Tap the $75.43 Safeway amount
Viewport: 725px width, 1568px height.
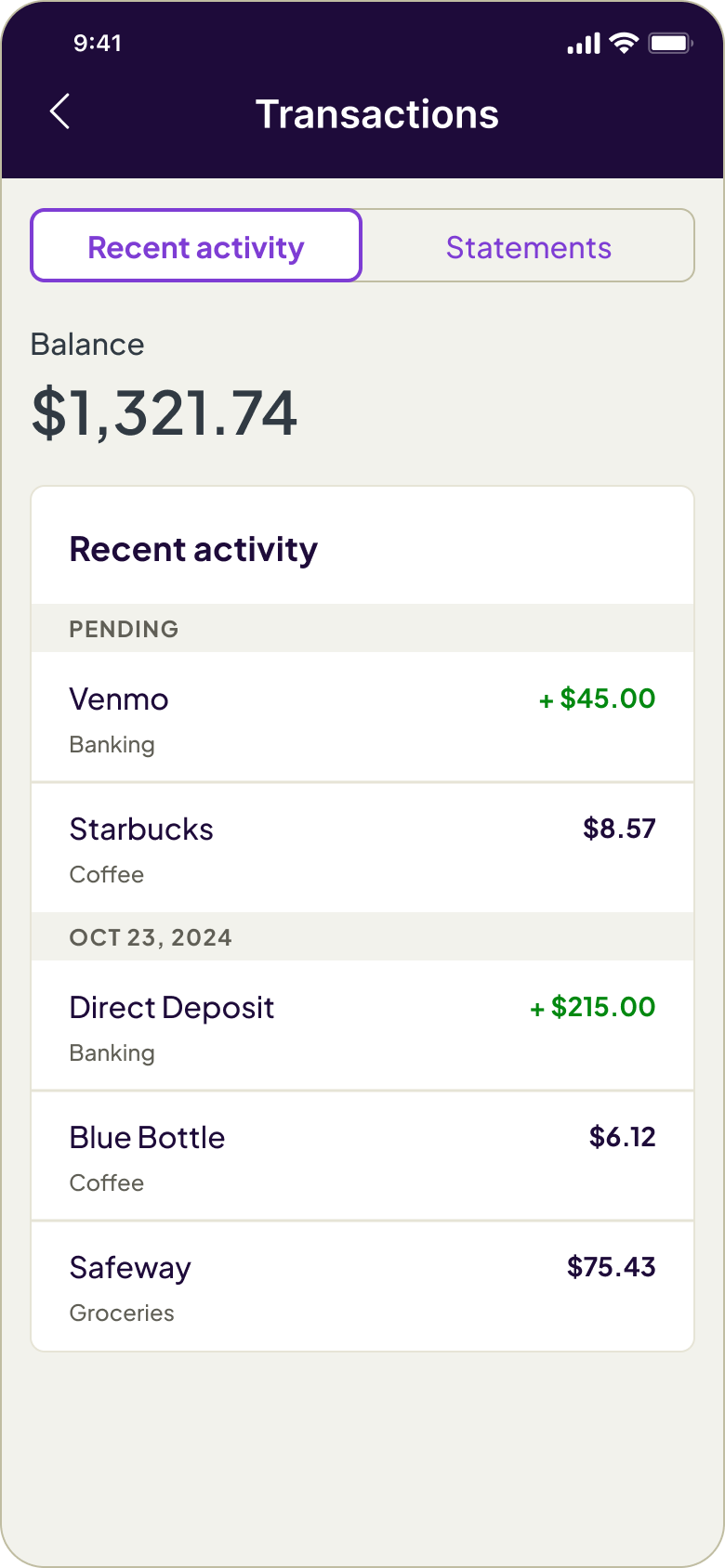[611, 1267]
